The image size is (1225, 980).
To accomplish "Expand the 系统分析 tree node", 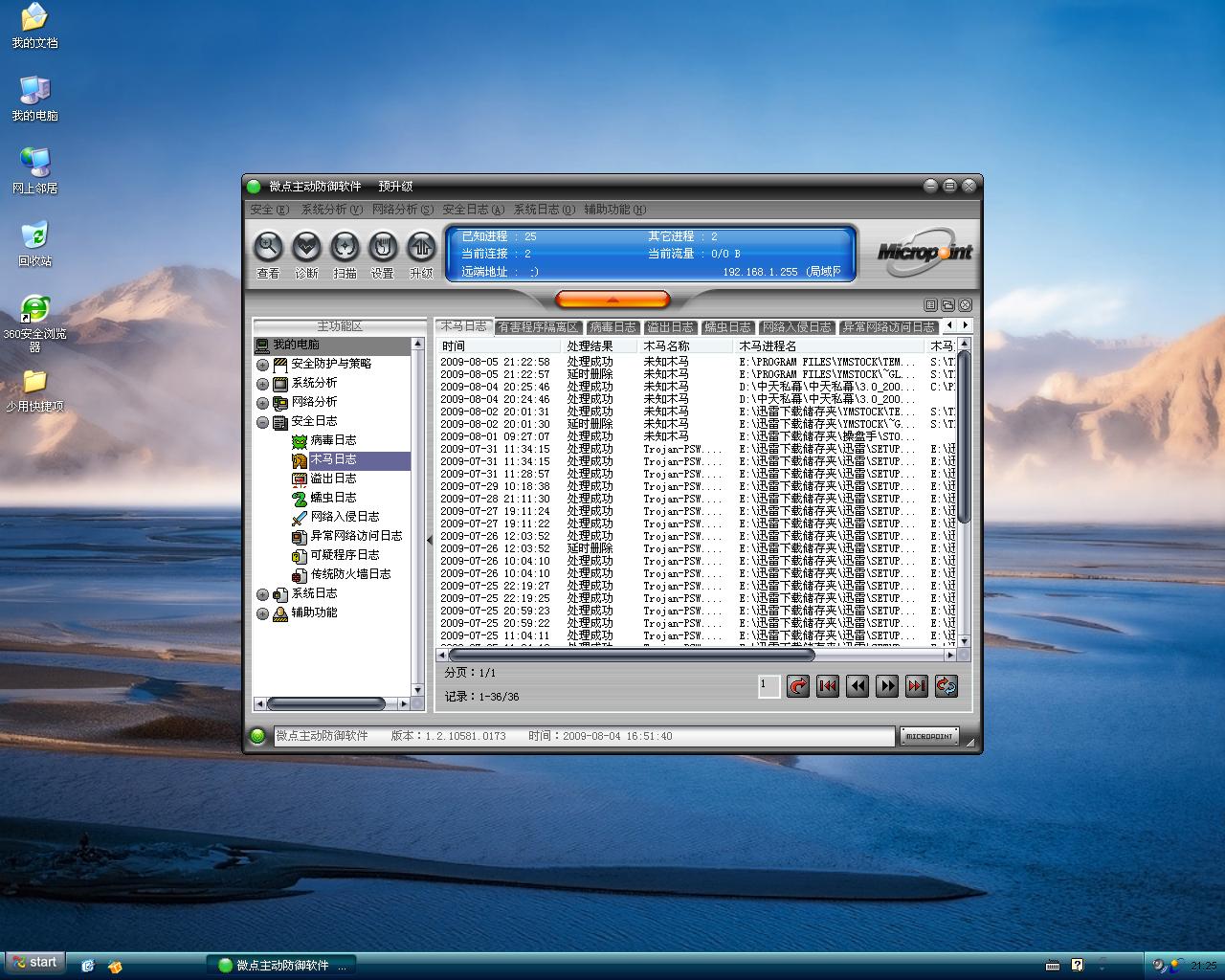I will 262,384.
